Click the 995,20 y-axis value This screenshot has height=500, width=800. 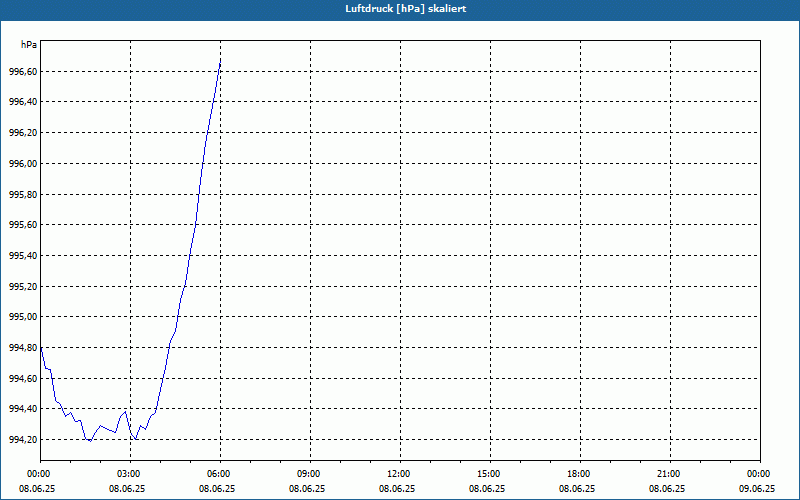[23, 287]
